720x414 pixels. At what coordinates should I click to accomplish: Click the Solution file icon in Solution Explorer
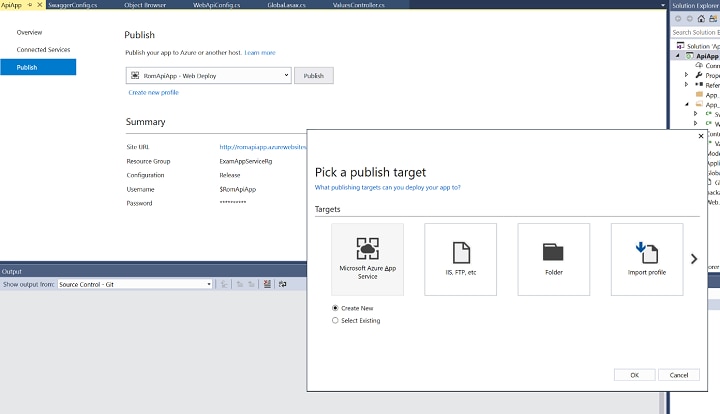(681, 45)
